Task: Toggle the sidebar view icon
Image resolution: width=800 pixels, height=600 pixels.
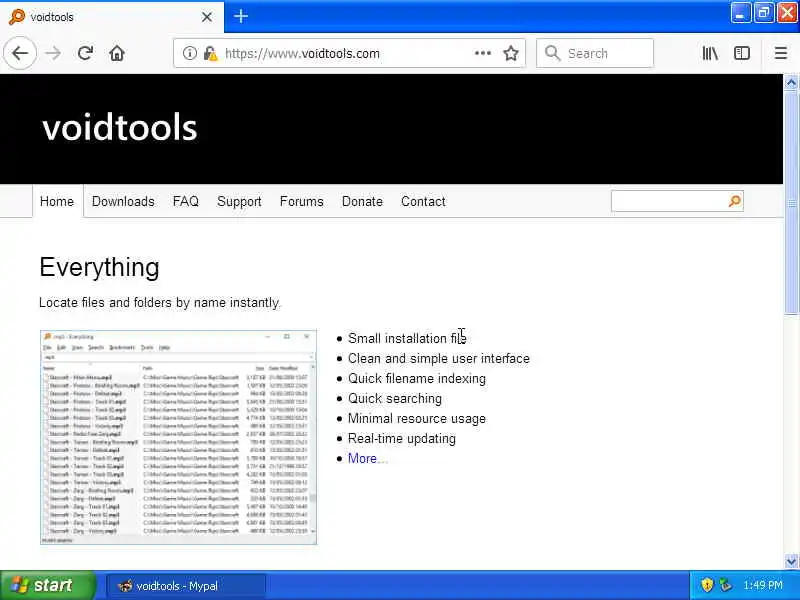Action: pyautogui.click(x=742, y=53)
